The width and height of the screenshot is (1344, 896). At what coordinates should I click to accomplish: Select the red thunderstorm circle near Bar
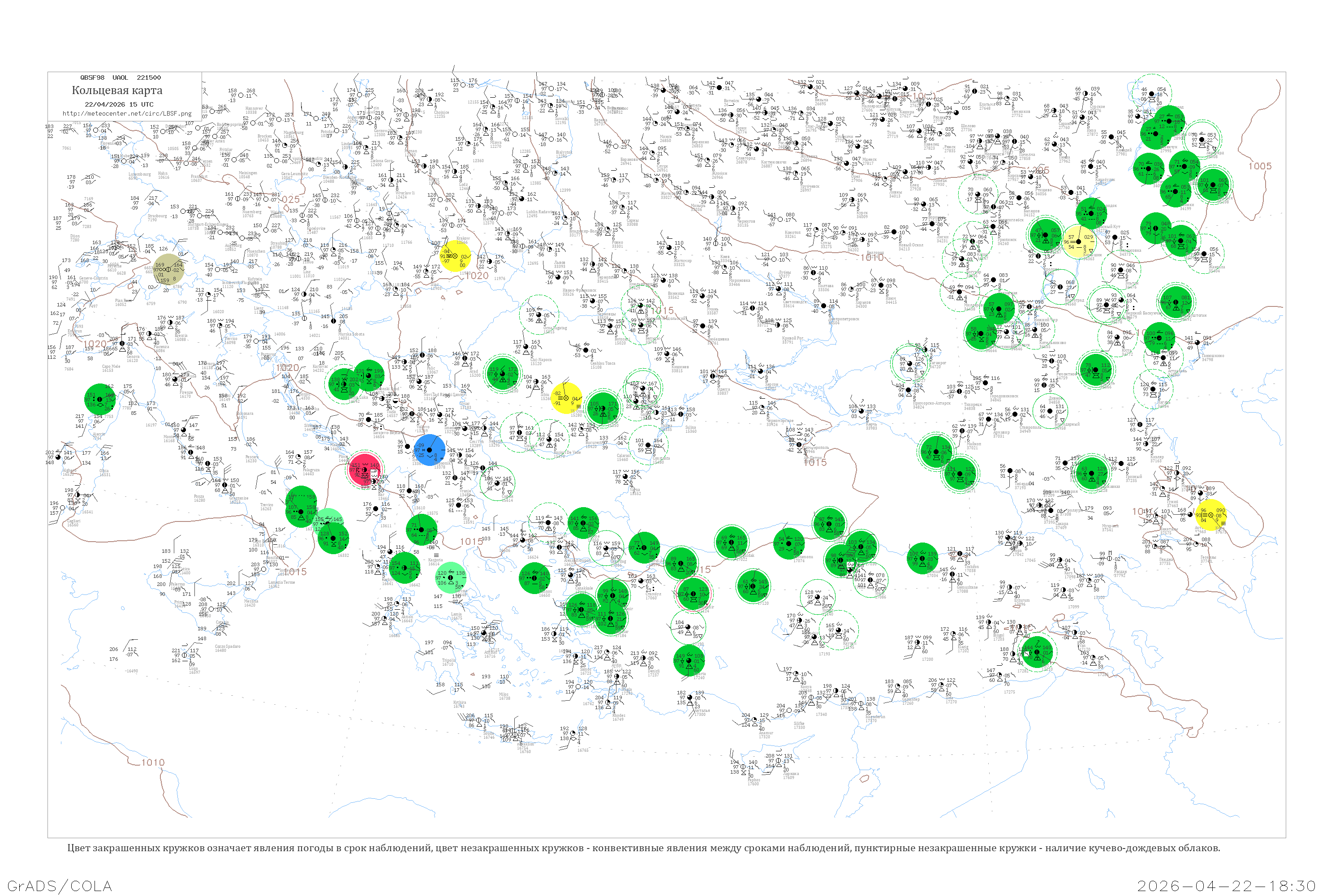point(365,470)
